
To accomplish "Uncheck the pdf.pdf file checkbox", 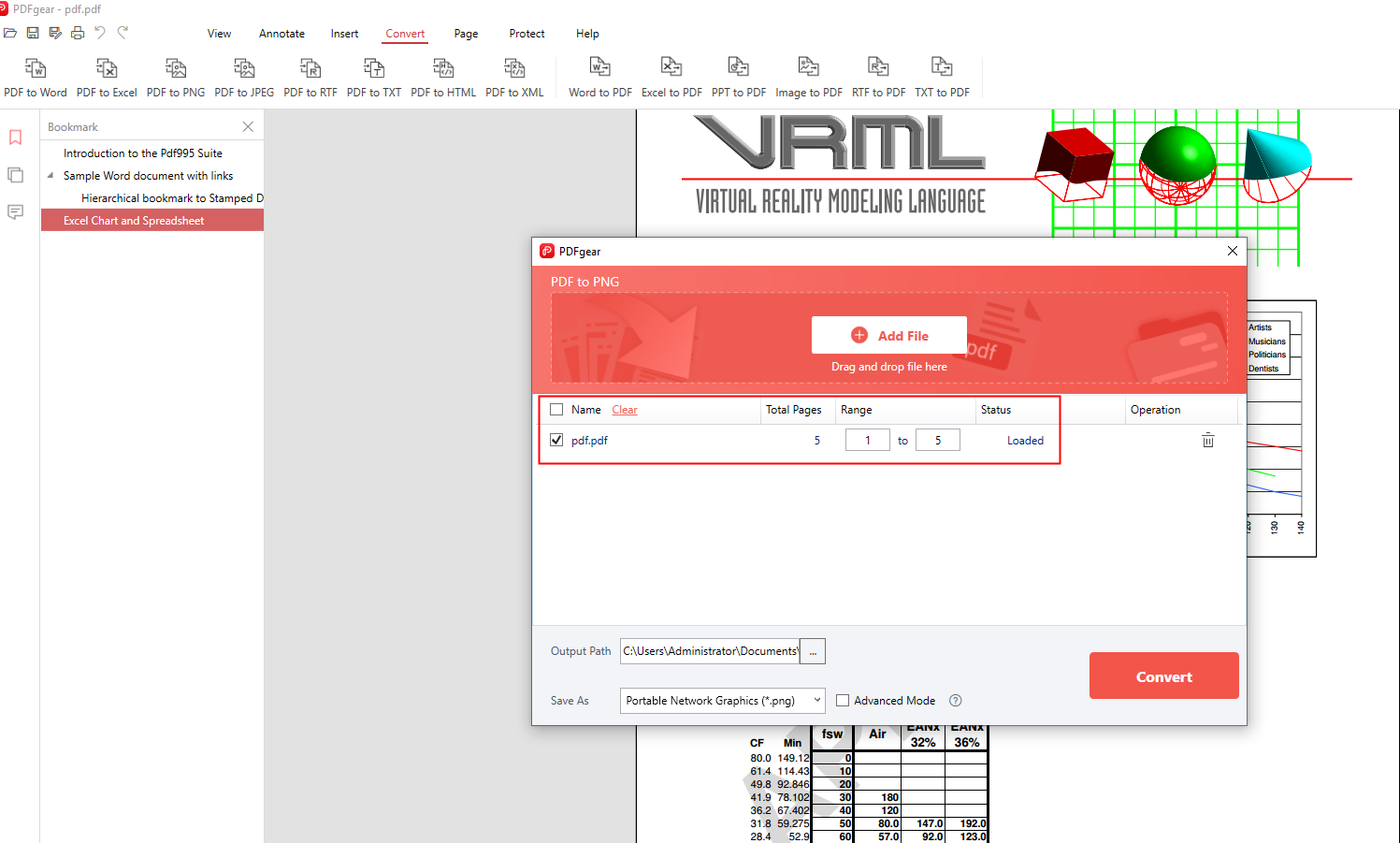I will tap(556, 440).
